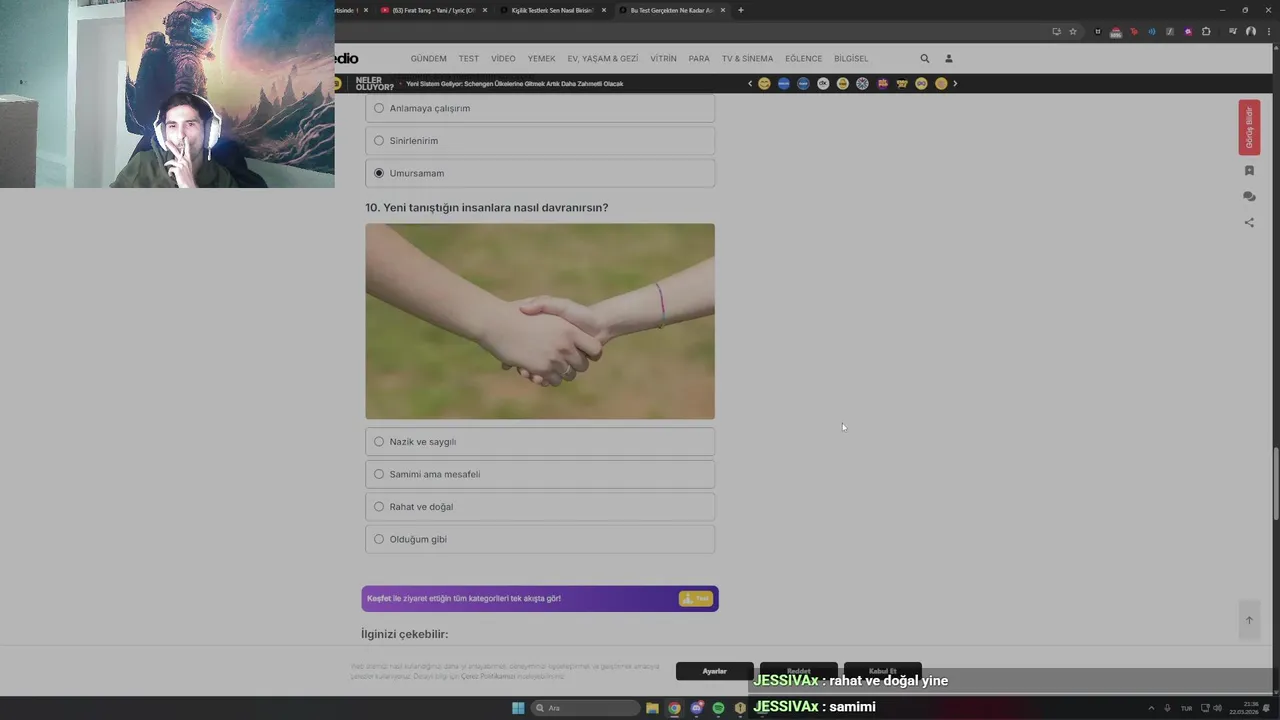This screenshot has height=720, width=1280.
Task: Open the BİLGİSEL menu item
Action: [851, 59]
